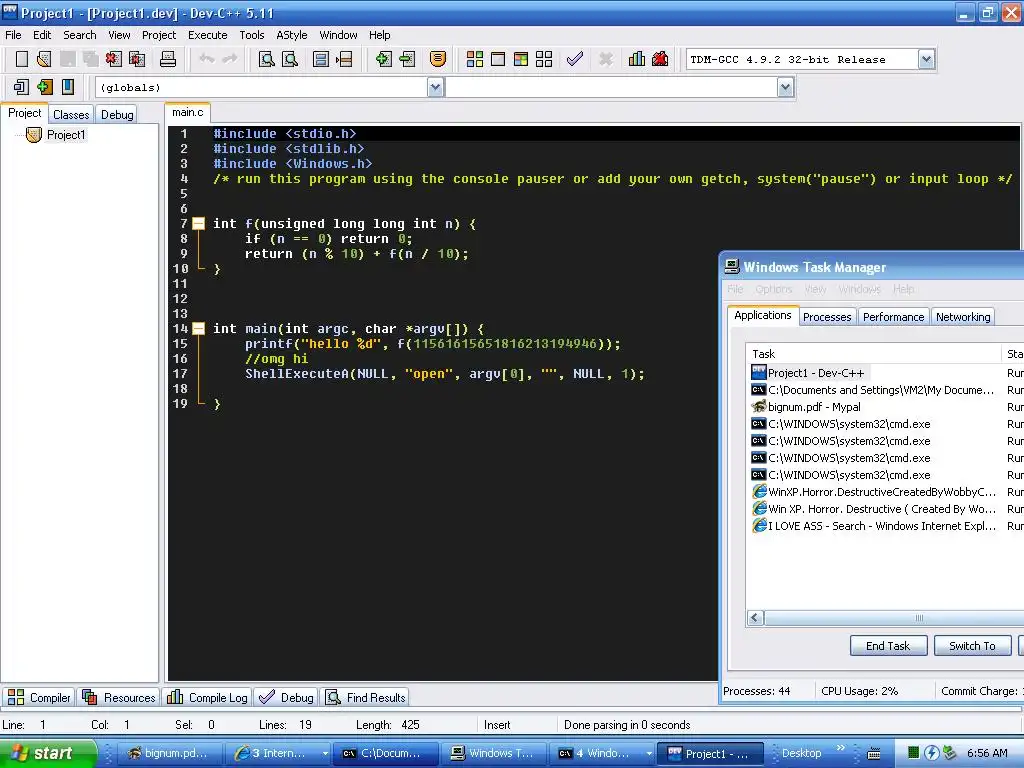This screenshot has height=768, width=1024.
Task: Click the Print toolbar icon
Action: tap(168, 59)
